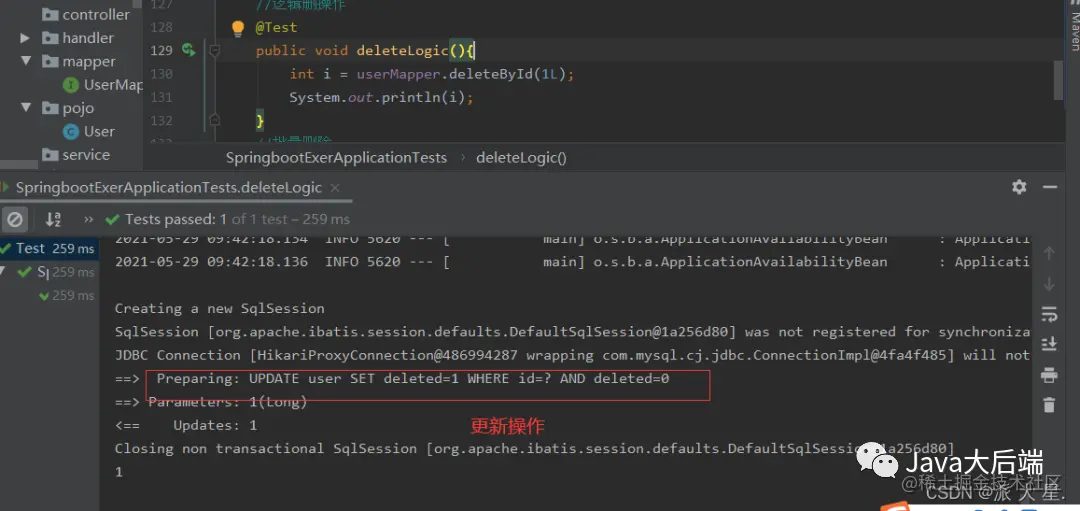This screenshot has width=1080, height=511.
Task: Click the deleteLogic() breadcrumb
Action: pos(521,158)
